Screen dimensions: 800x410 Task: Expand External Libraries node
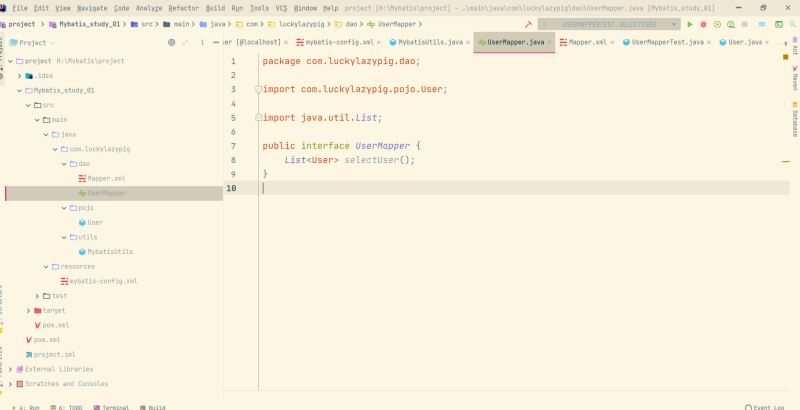point(10,369)
